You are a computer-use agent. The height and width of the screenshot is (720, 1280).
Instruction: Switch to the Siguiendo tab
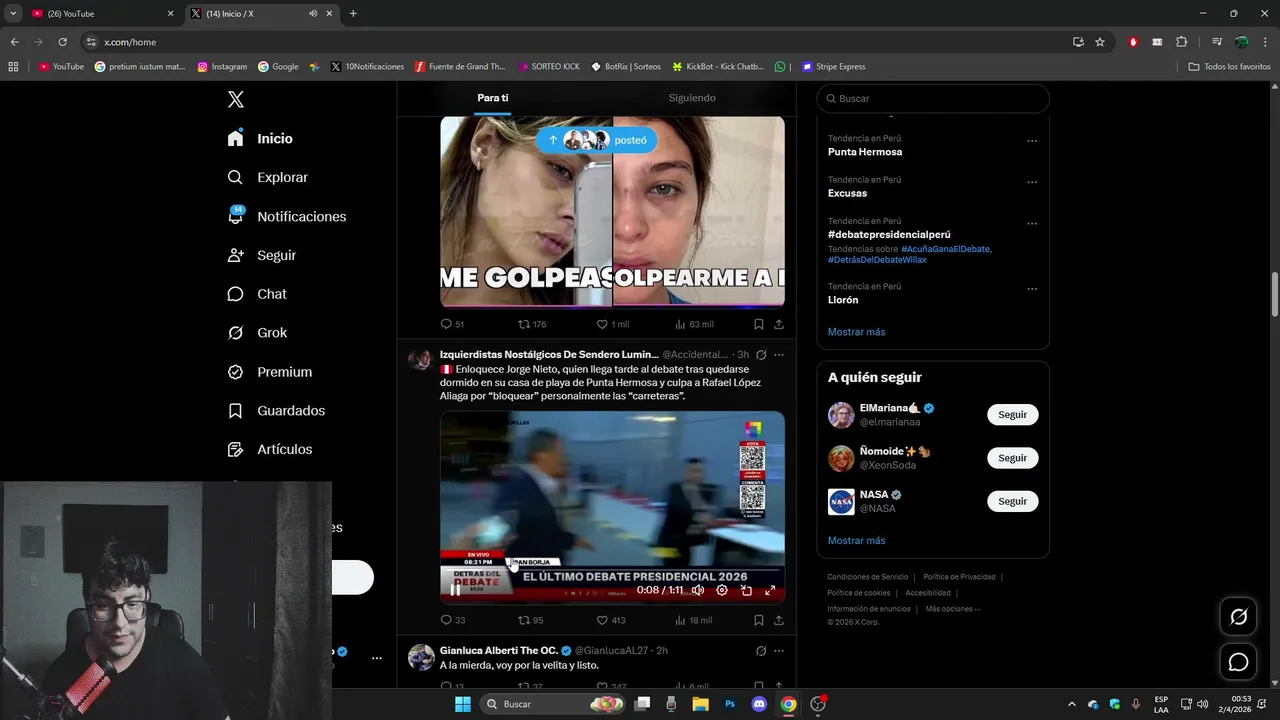(692, 98)
